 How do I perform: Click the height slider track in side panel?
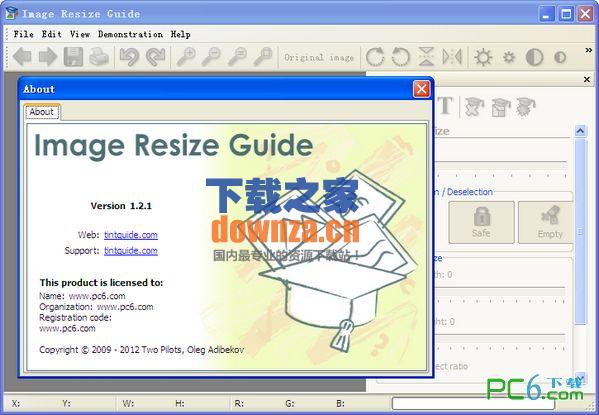click(x=501, y=339)
